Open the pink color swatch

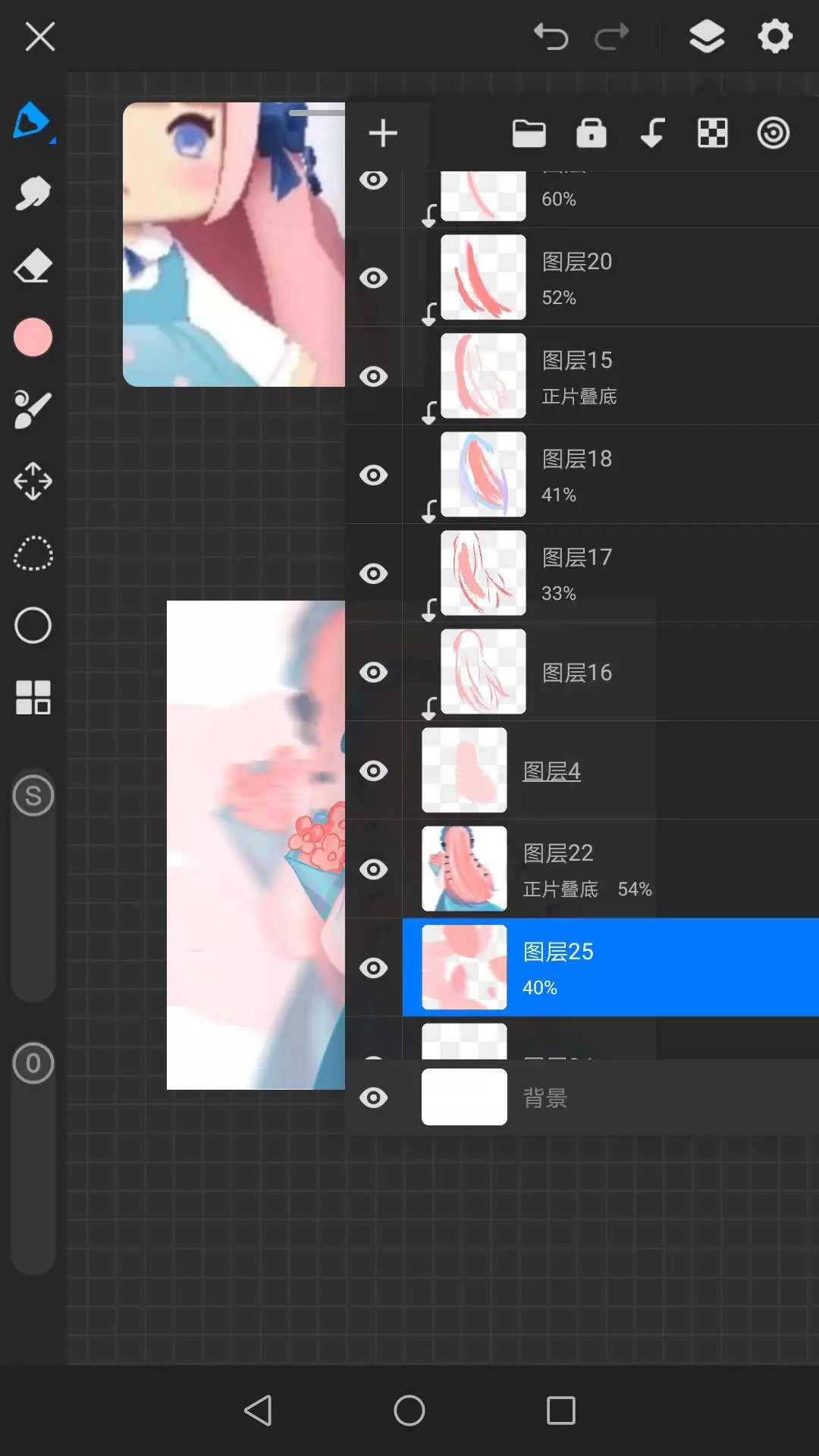(x=33, y=337)
